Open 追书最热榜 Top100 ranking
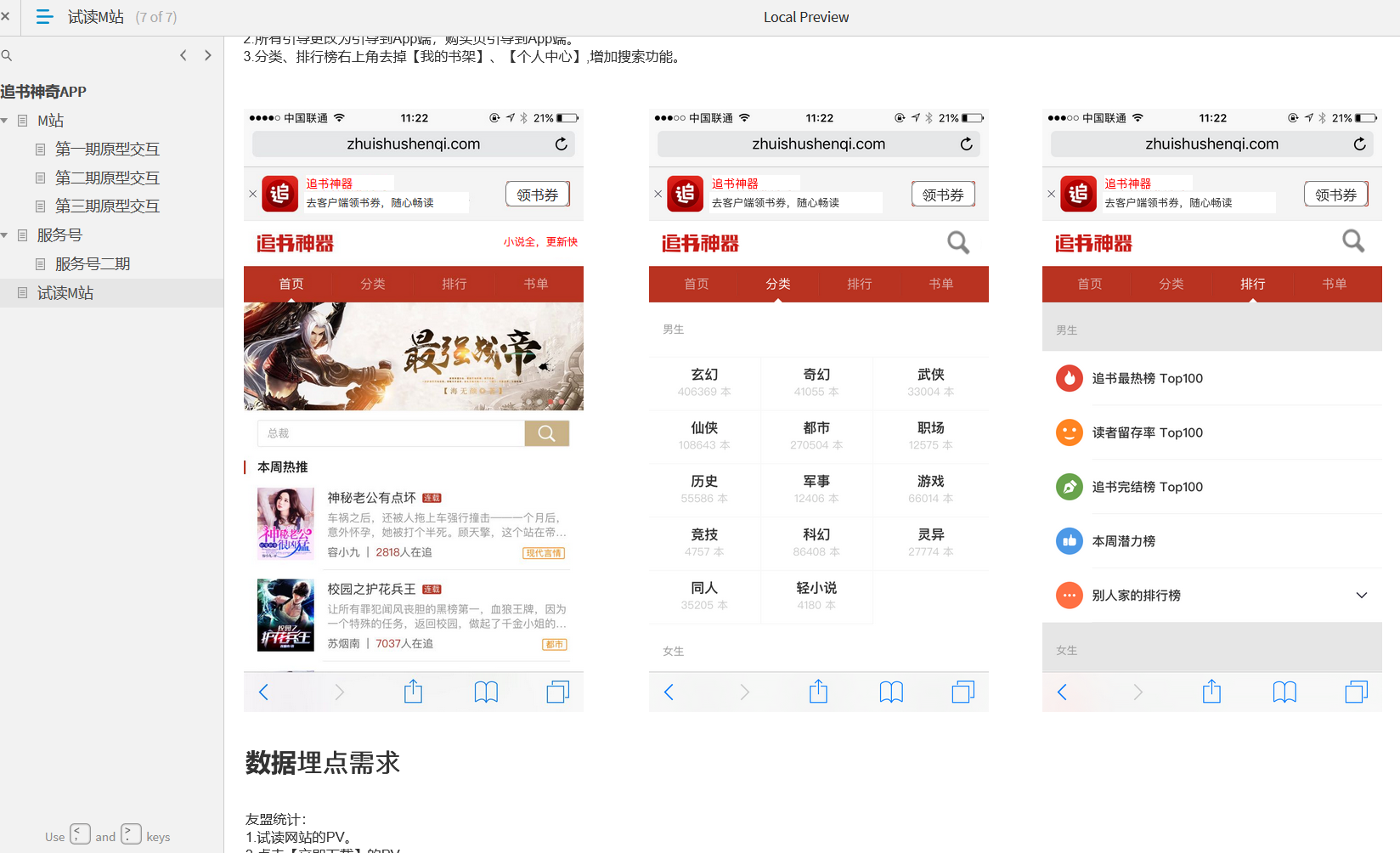The height and width of the screenshot is (853, 1400). click(x=1212, y=378)
